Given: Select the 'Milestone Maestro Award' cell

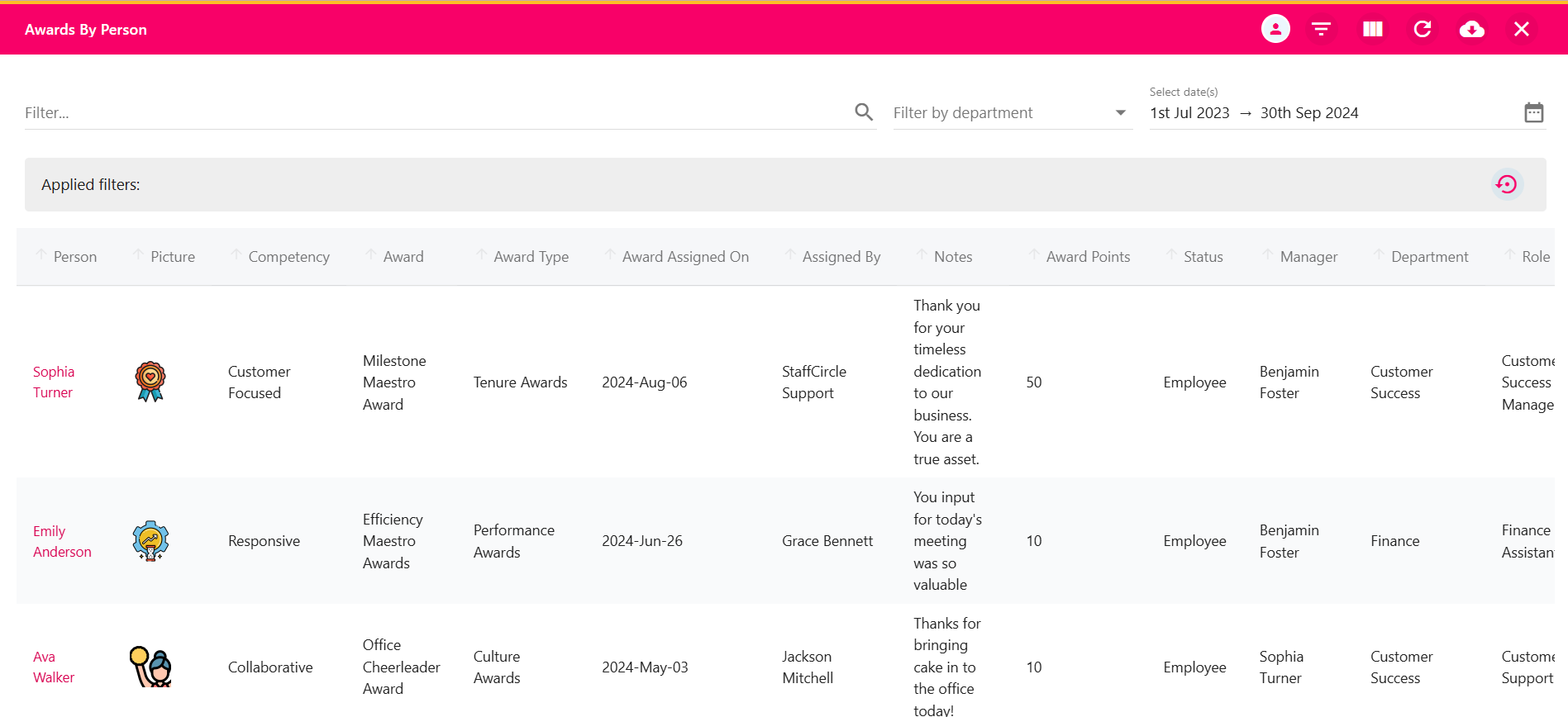Looking at the screenshot, I should pyautogui.click(x=394, y=382).
